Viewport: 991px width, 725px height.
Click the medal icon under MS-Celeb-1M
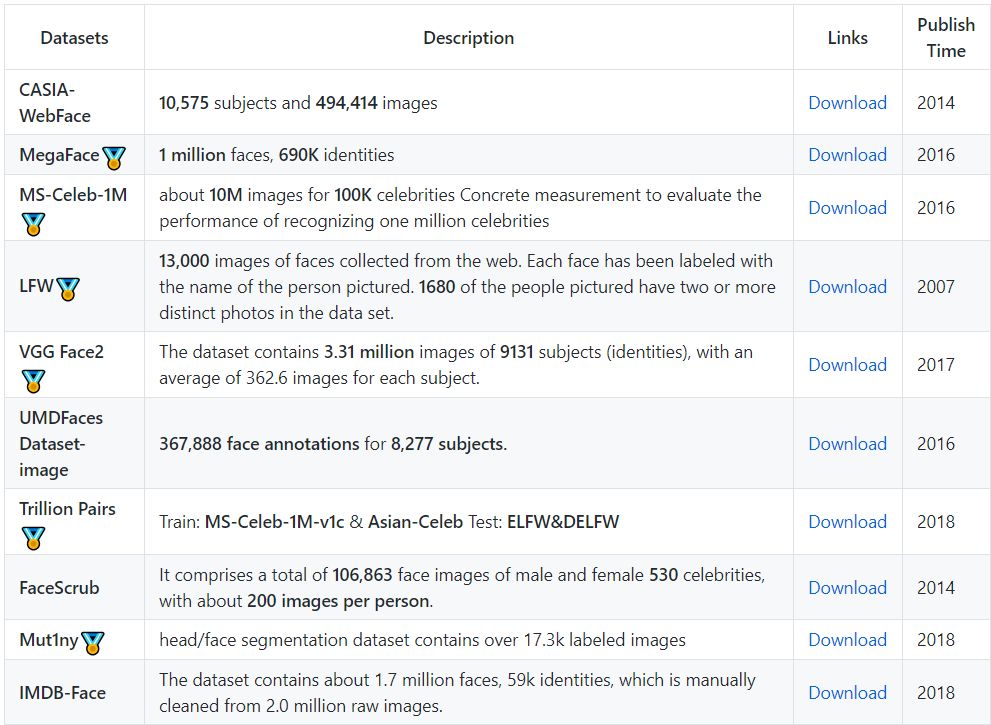coord(33,224)
